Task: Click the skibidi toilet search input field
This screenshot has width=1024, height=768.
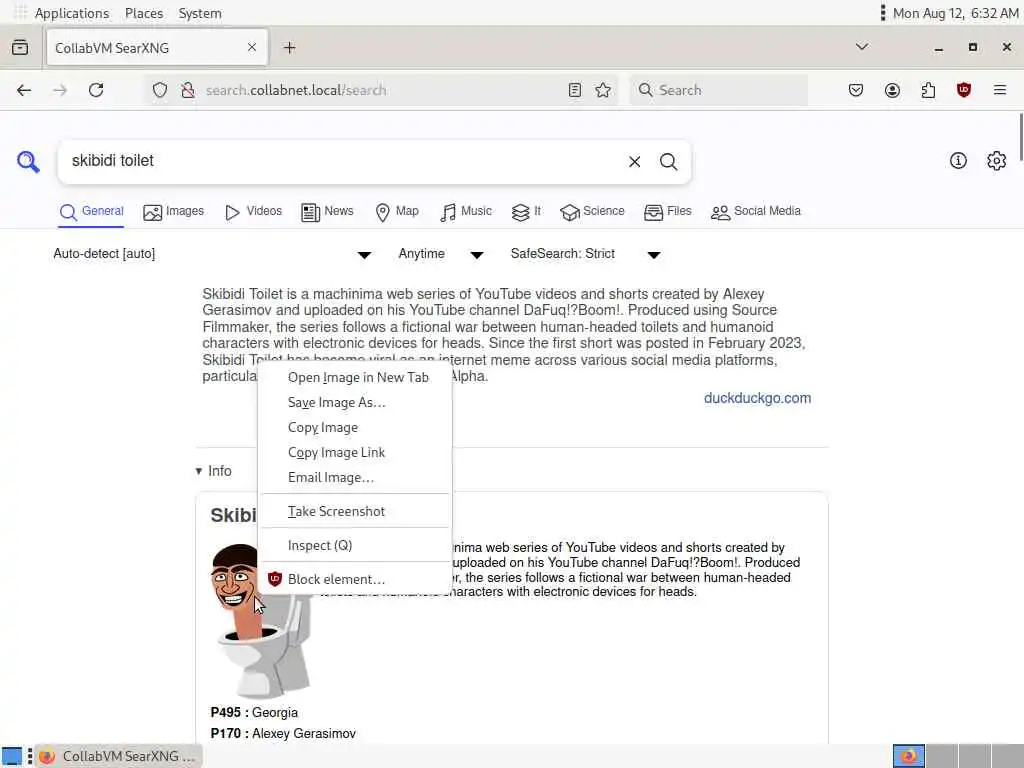Action: coord(340,161)
